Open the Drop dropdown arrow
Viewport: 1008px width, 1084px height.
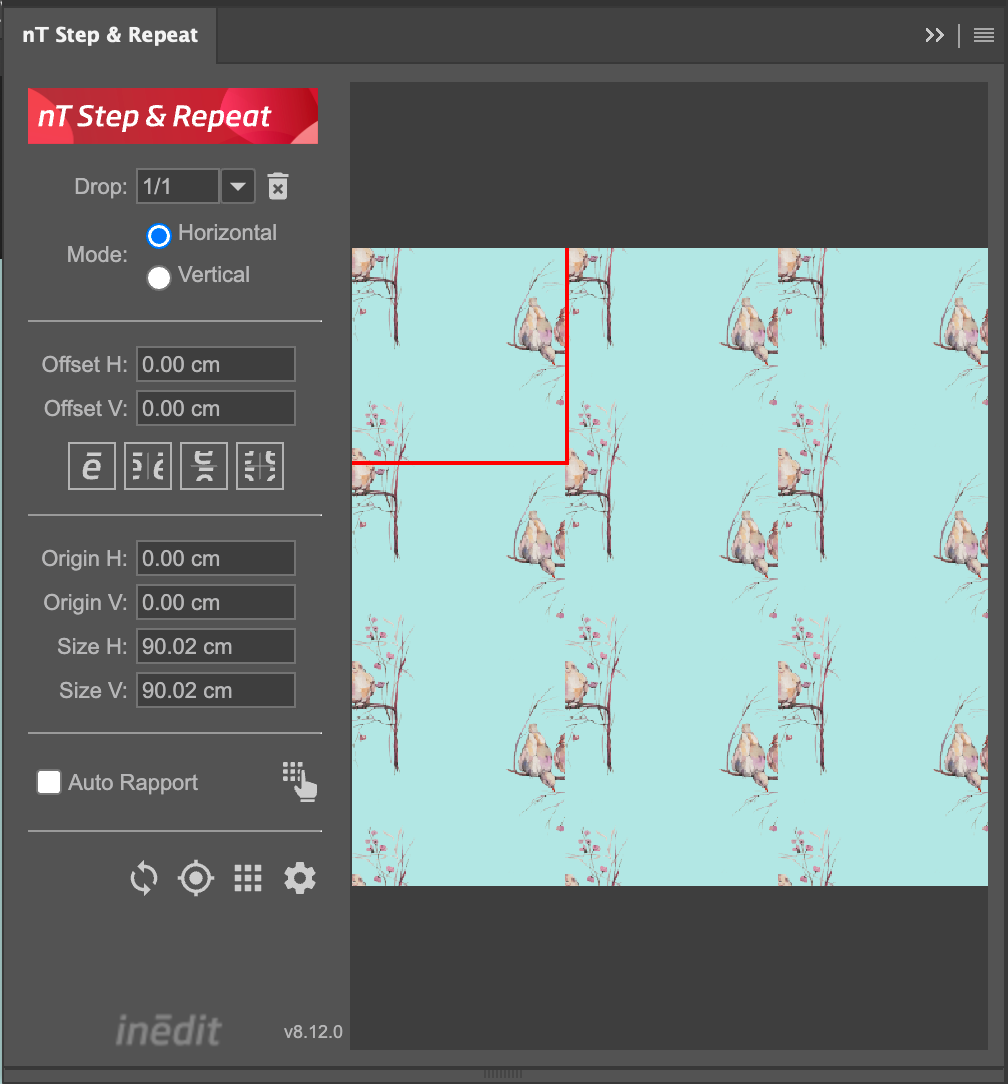[x=238, y=187]
